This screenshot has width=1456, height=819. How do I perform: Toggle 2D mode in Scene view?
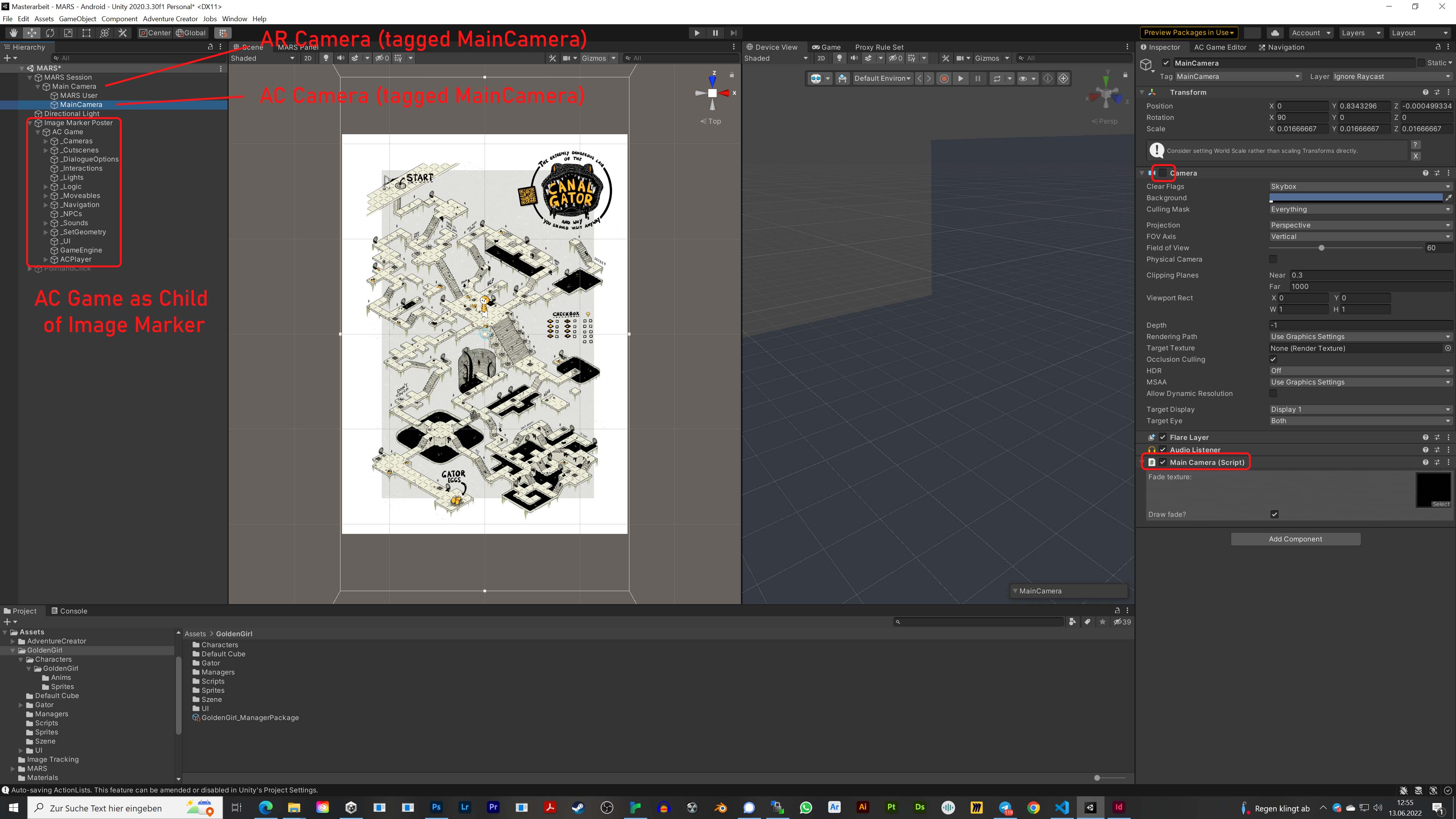pos(308,58)
